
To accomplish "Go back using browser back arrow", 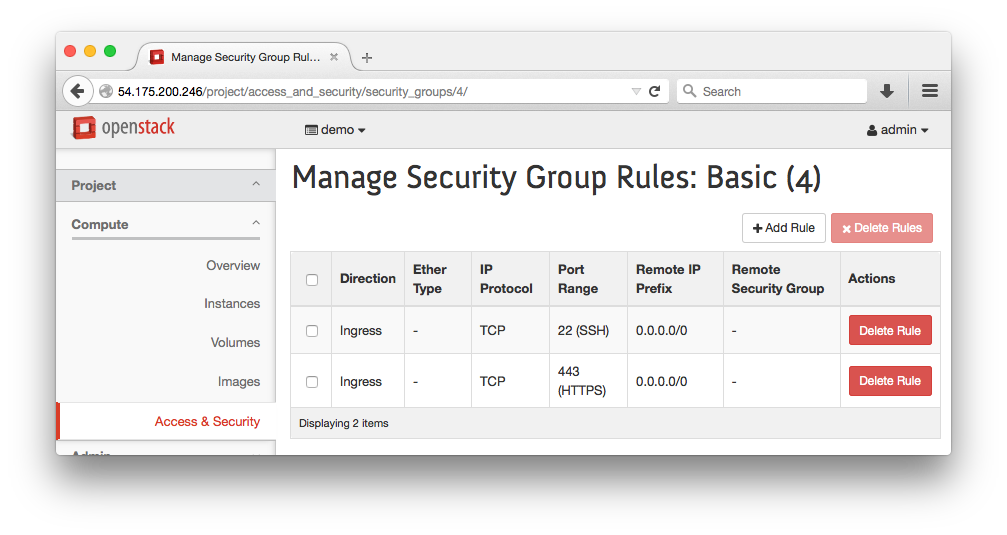I will 77,91.
